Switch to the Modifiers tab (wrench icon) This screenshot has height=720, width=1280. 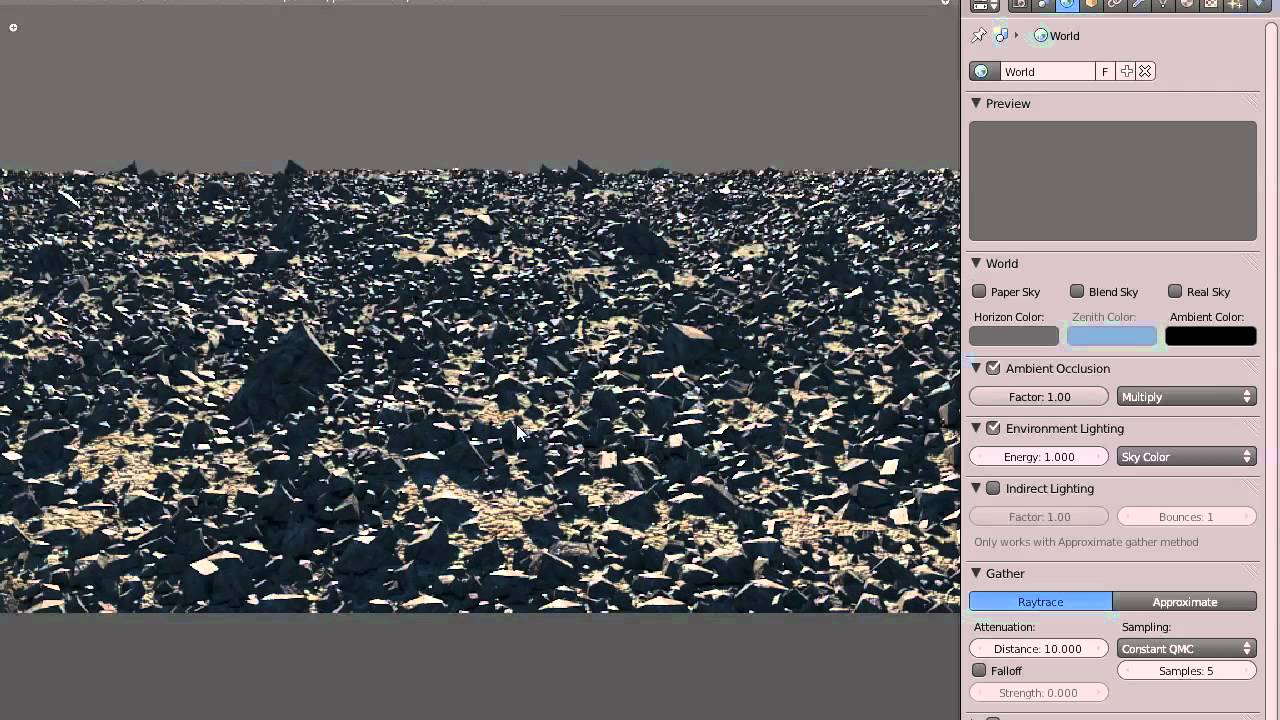pyautogui.click(x=1139, y=4)
